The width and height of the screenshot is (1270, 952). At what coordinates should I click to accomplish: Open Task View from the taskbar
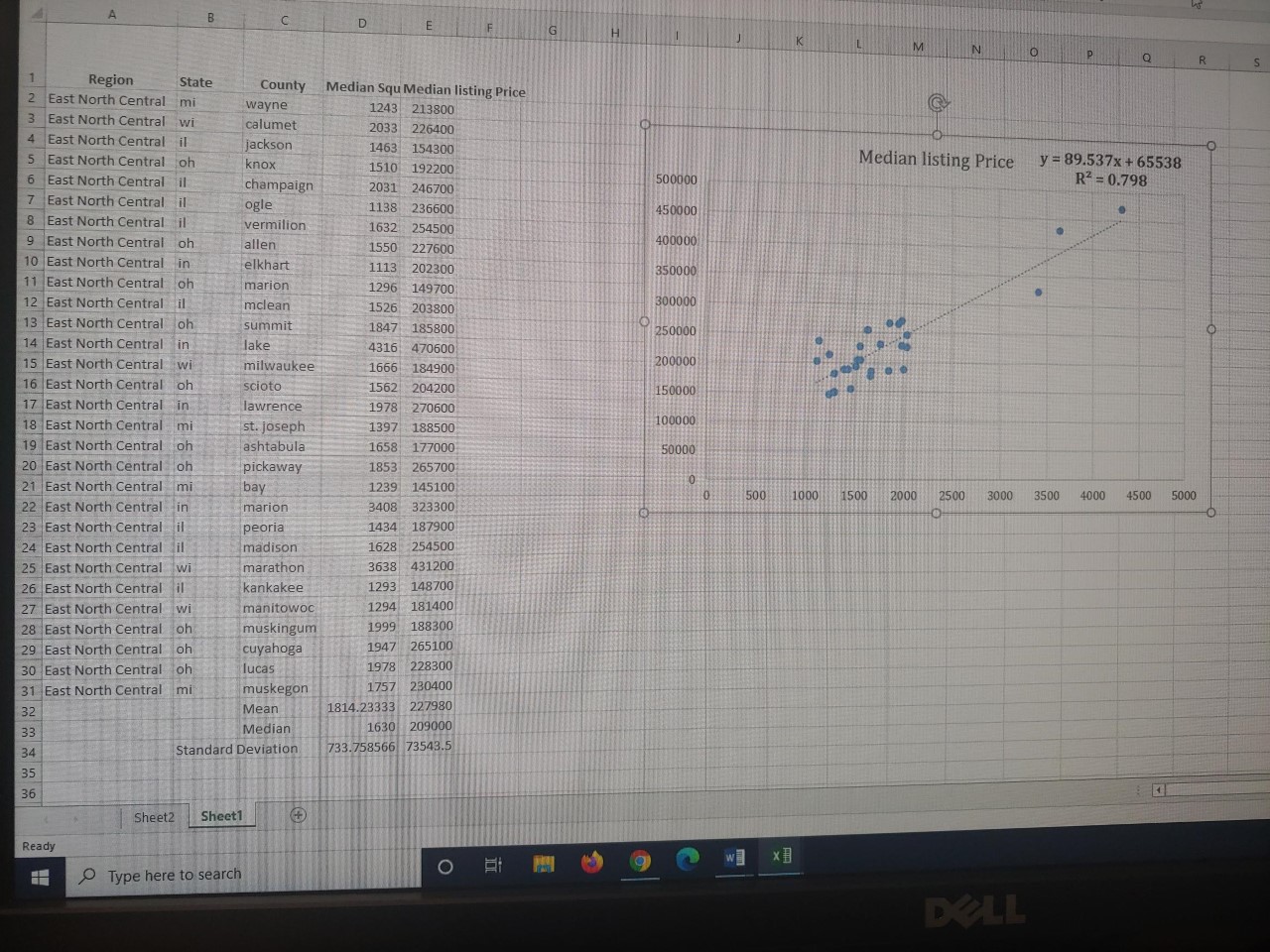(493, 866)
